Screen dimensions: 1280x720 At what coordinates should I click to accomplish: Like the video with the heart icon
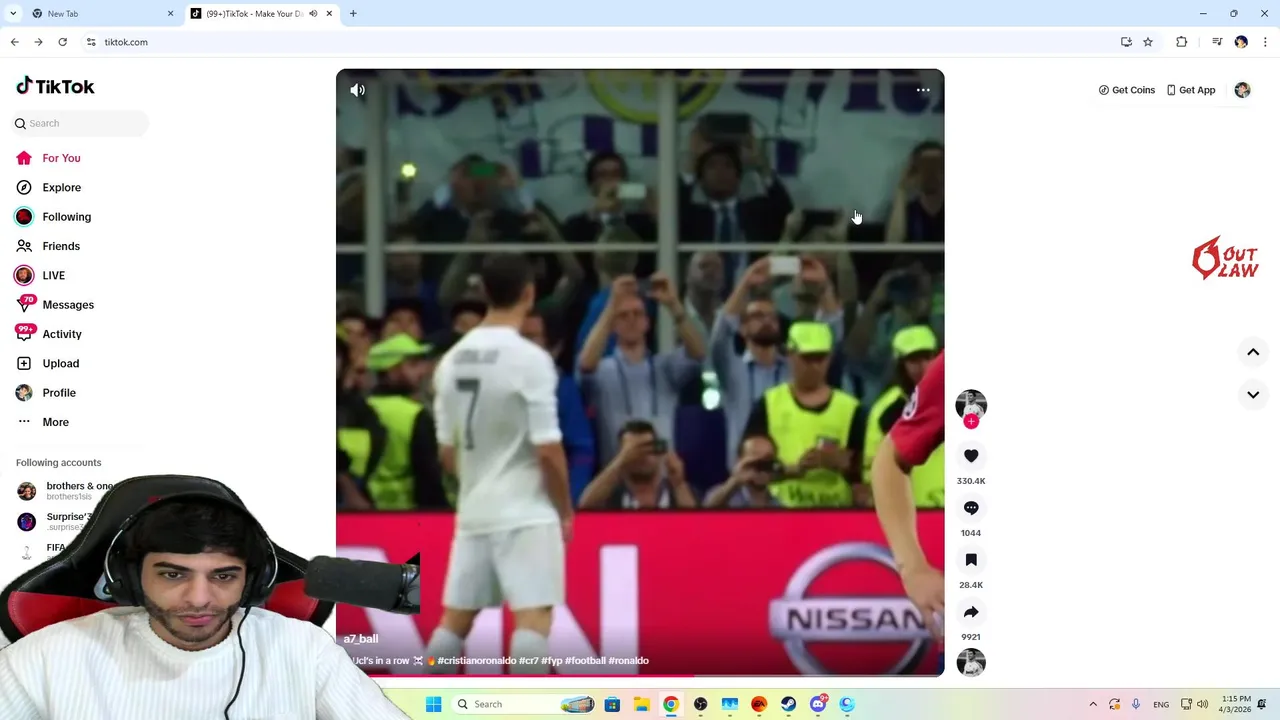tap(971, 456)
